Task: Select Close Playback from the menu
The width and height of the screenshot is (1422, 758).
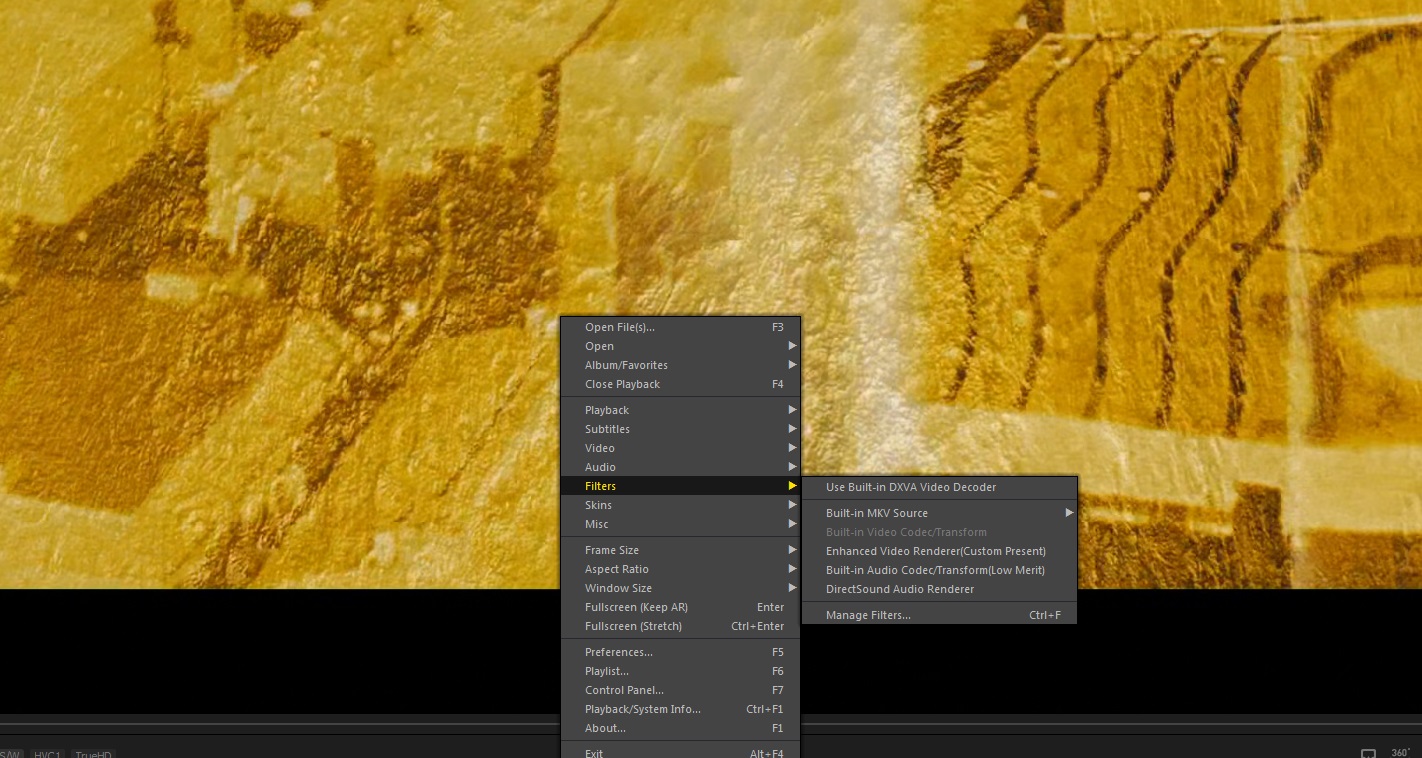Action: (622, 384)
